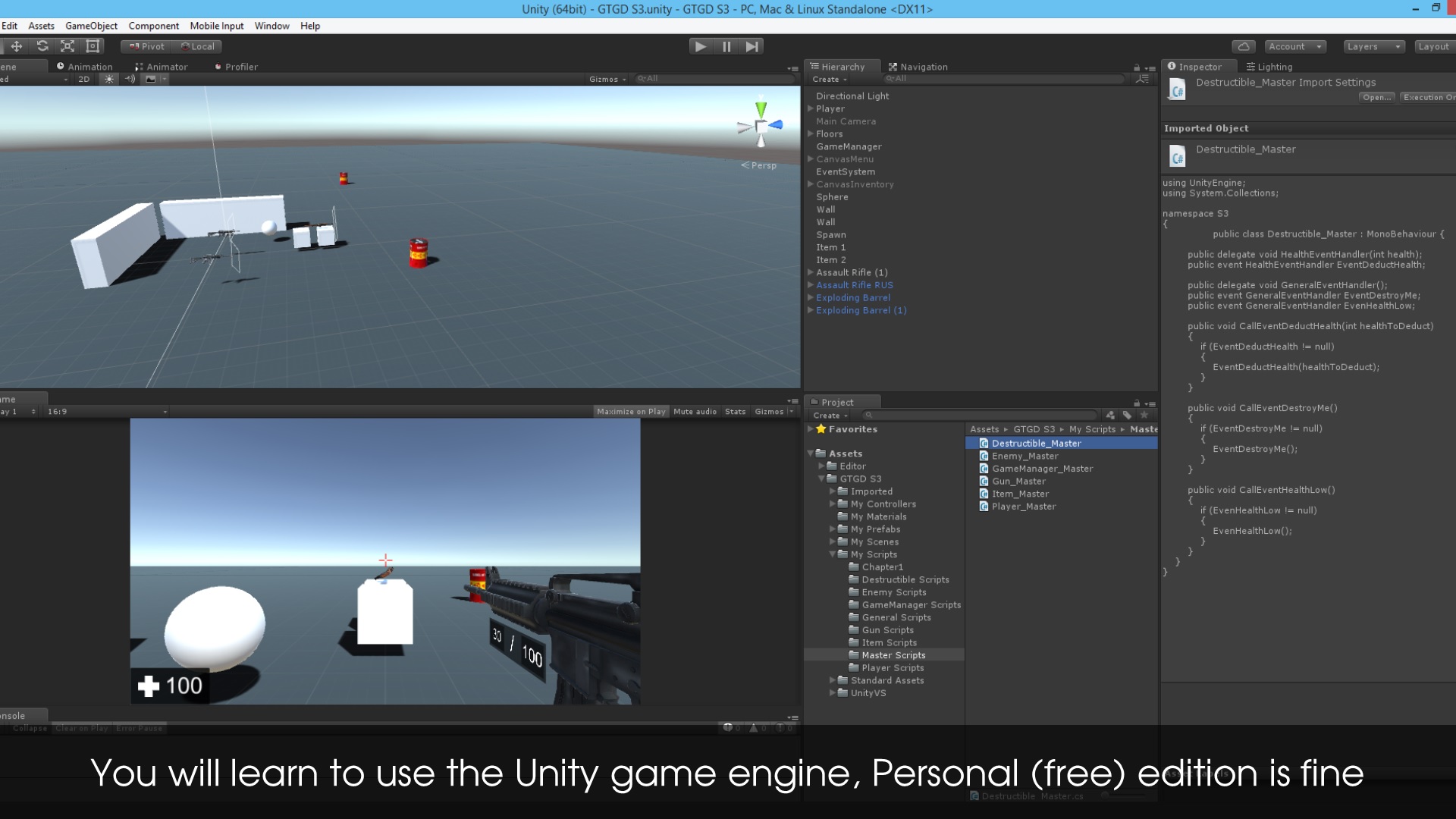The width and height of the screenshot is (1456, 819).
Task: Open the Gizmos dropdown in scene view
Action: tap(607, 78)
